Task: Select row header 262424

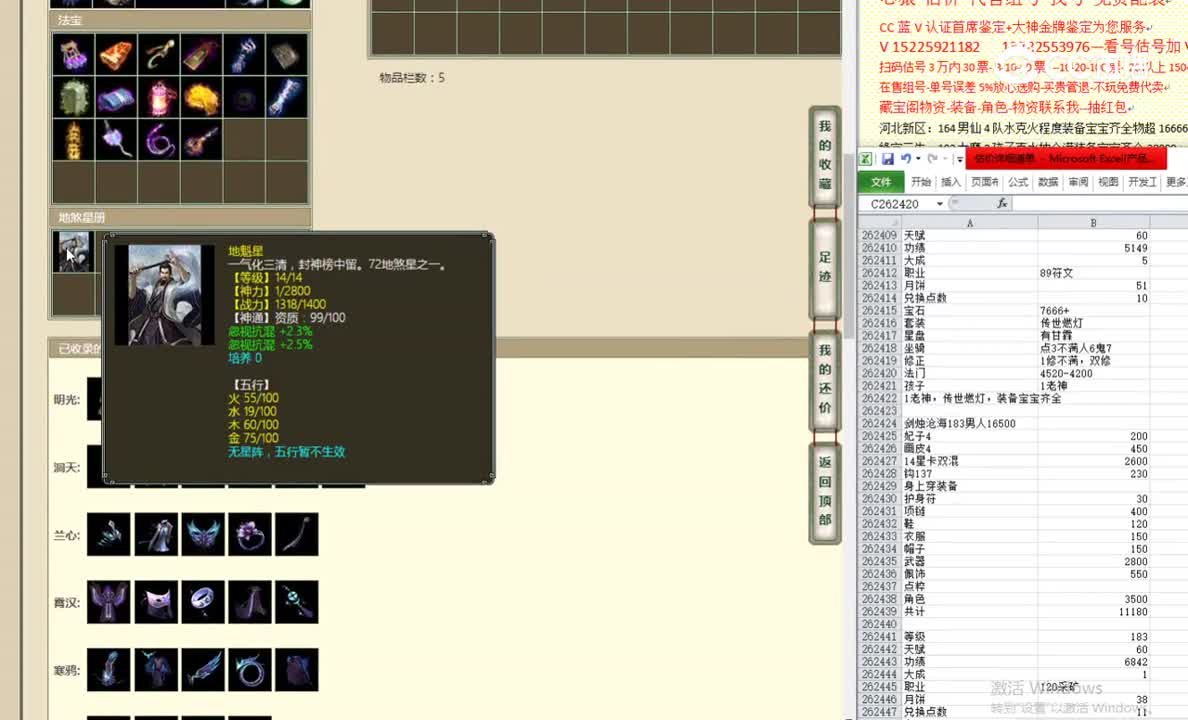Action: coord(879,424)
